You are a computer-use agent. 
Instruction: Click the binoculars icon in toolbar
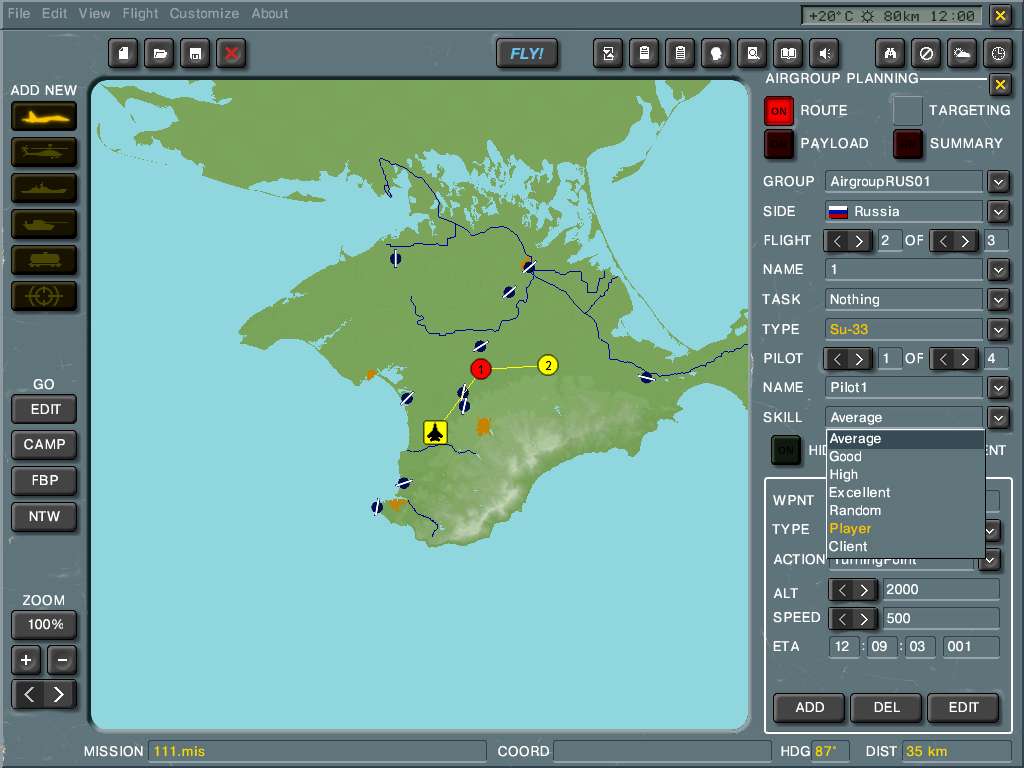[891, 54]
